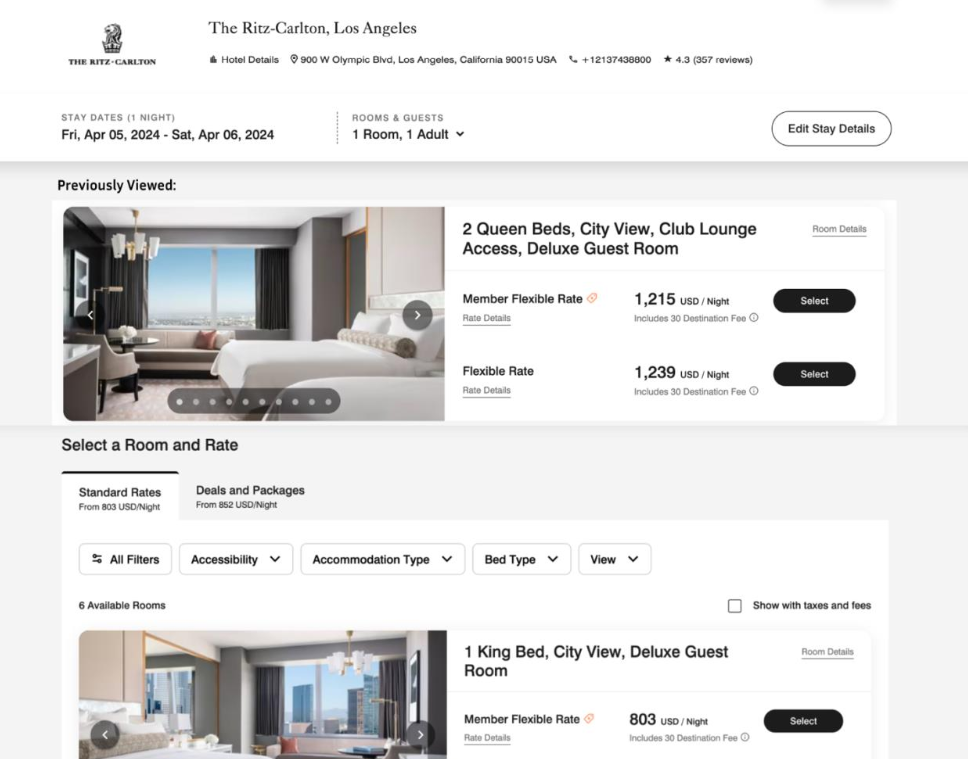Show previous photo of 2 Queen Beds room
Image resolution: width=968 pixels, height=759 pixels.
[x=90, y=315]
